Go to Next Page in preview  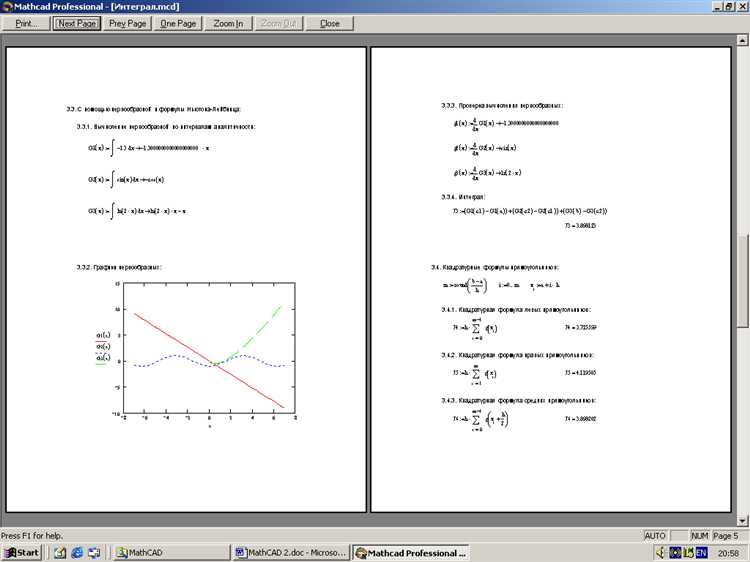(x=77, y=23)
